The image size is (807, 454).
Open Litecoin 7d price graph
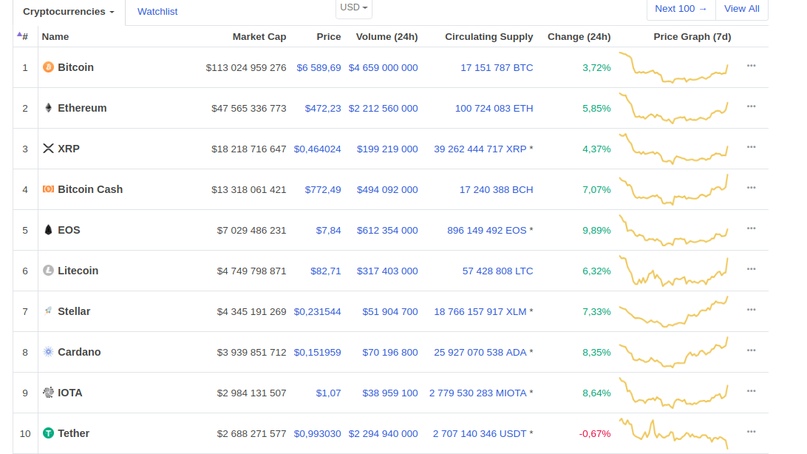pyautogui.click(x=673, y=271)
